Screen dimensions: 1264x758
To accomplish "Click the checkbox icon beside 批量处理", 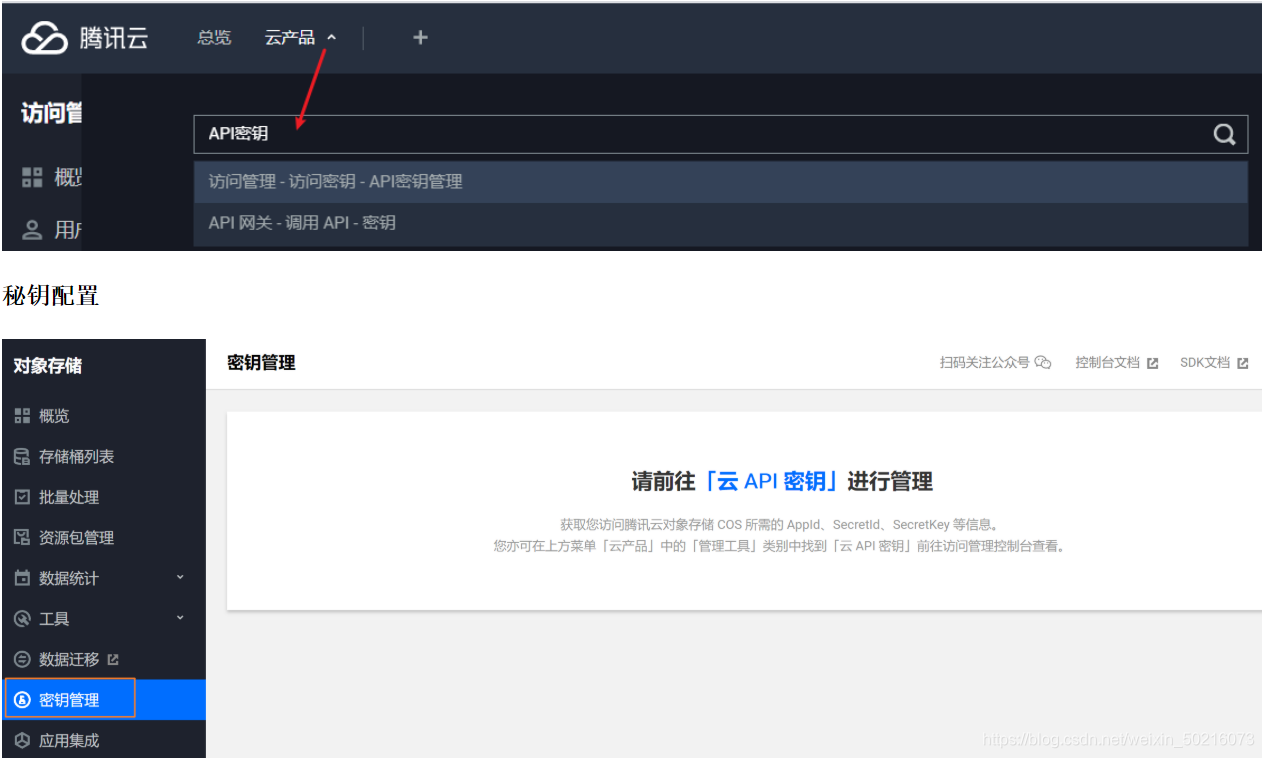I will click(22, 497).
